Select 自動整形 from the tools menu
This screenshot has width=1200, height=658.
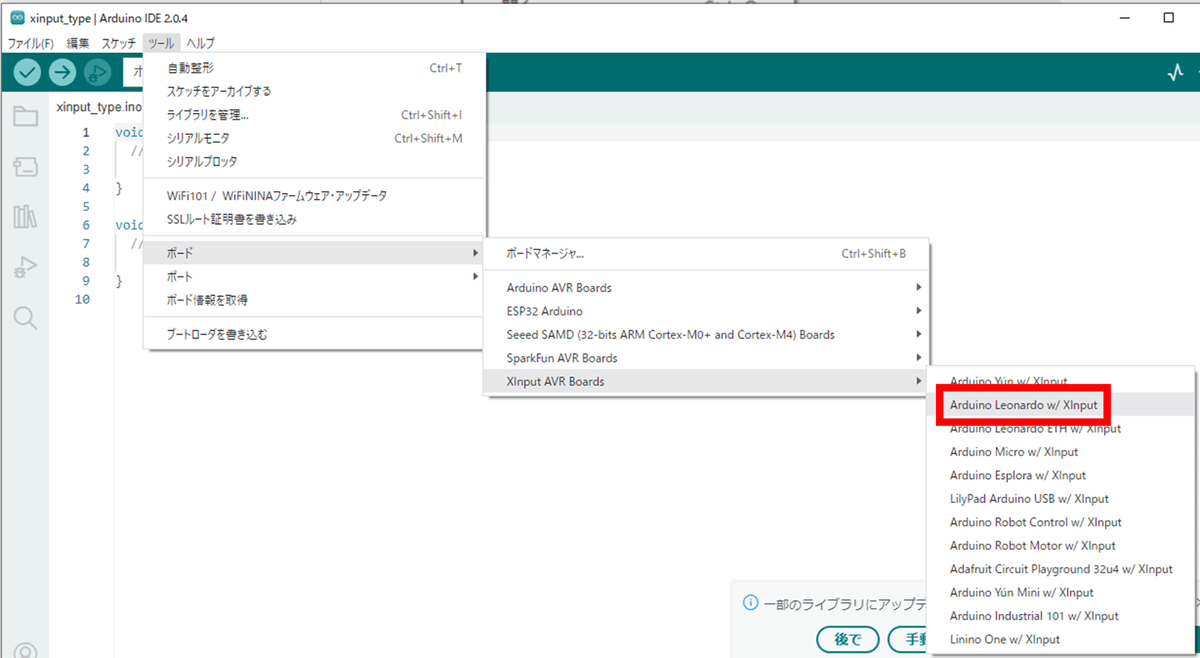(315, 68)
